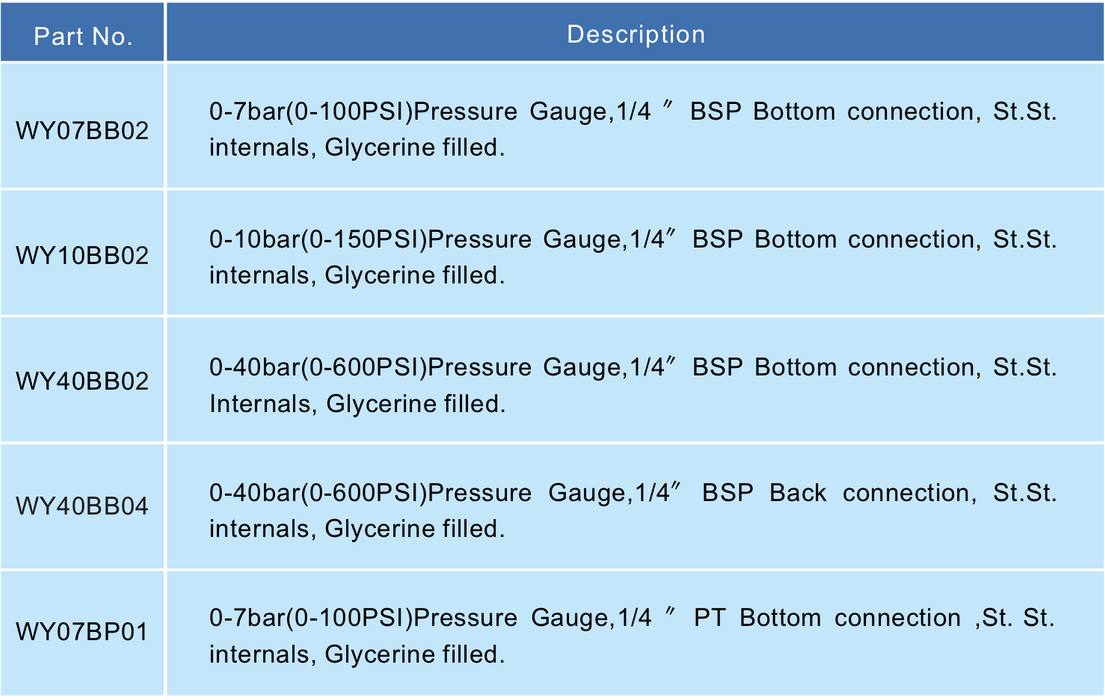
Task: Click the 0-7bar(0-100PSI) text in WY07BB02 row
Action: (311, 112)
